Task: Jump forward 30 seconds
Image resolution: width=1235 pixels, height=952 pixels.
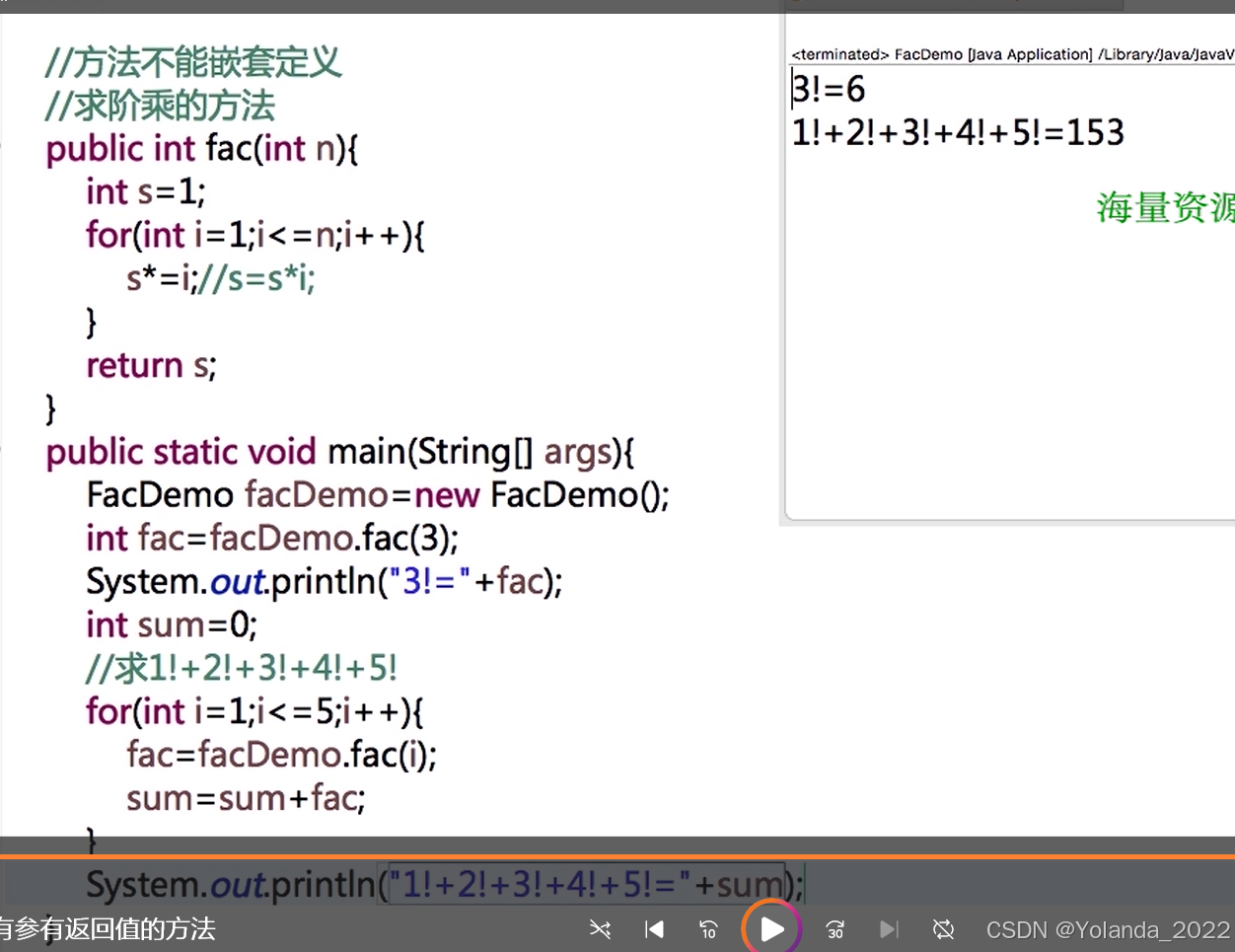Action: click(835, 929)
